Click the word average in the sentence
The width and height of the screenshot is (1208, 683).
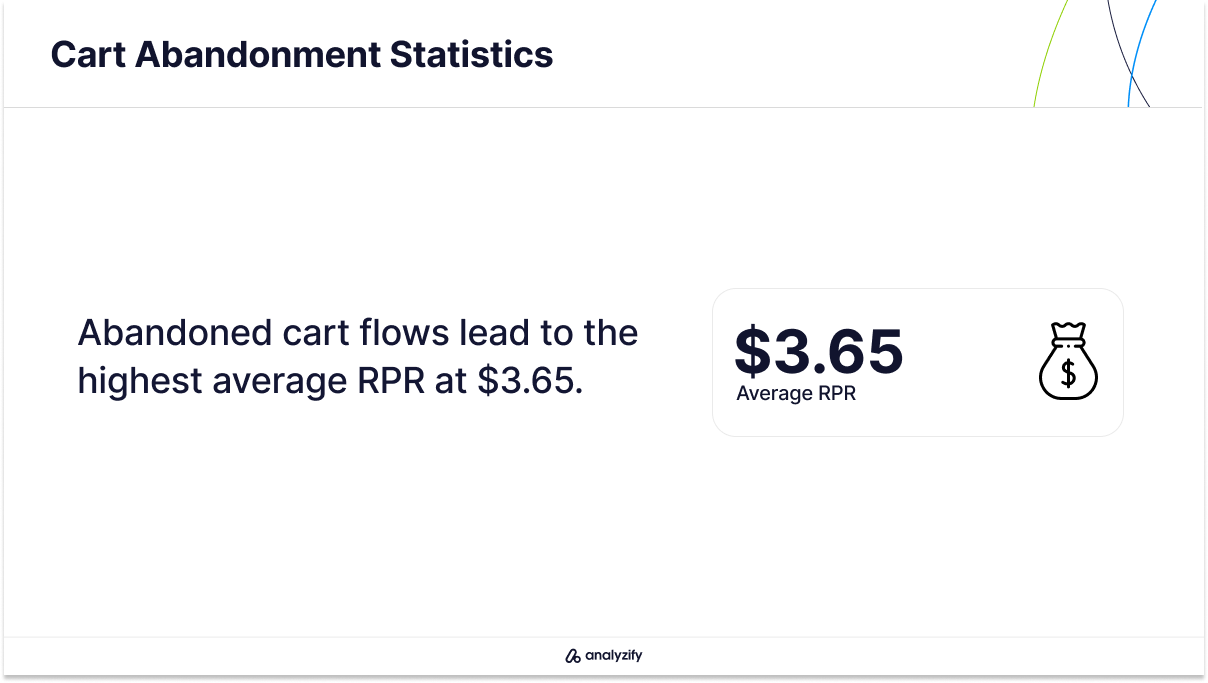coord(279,383)
